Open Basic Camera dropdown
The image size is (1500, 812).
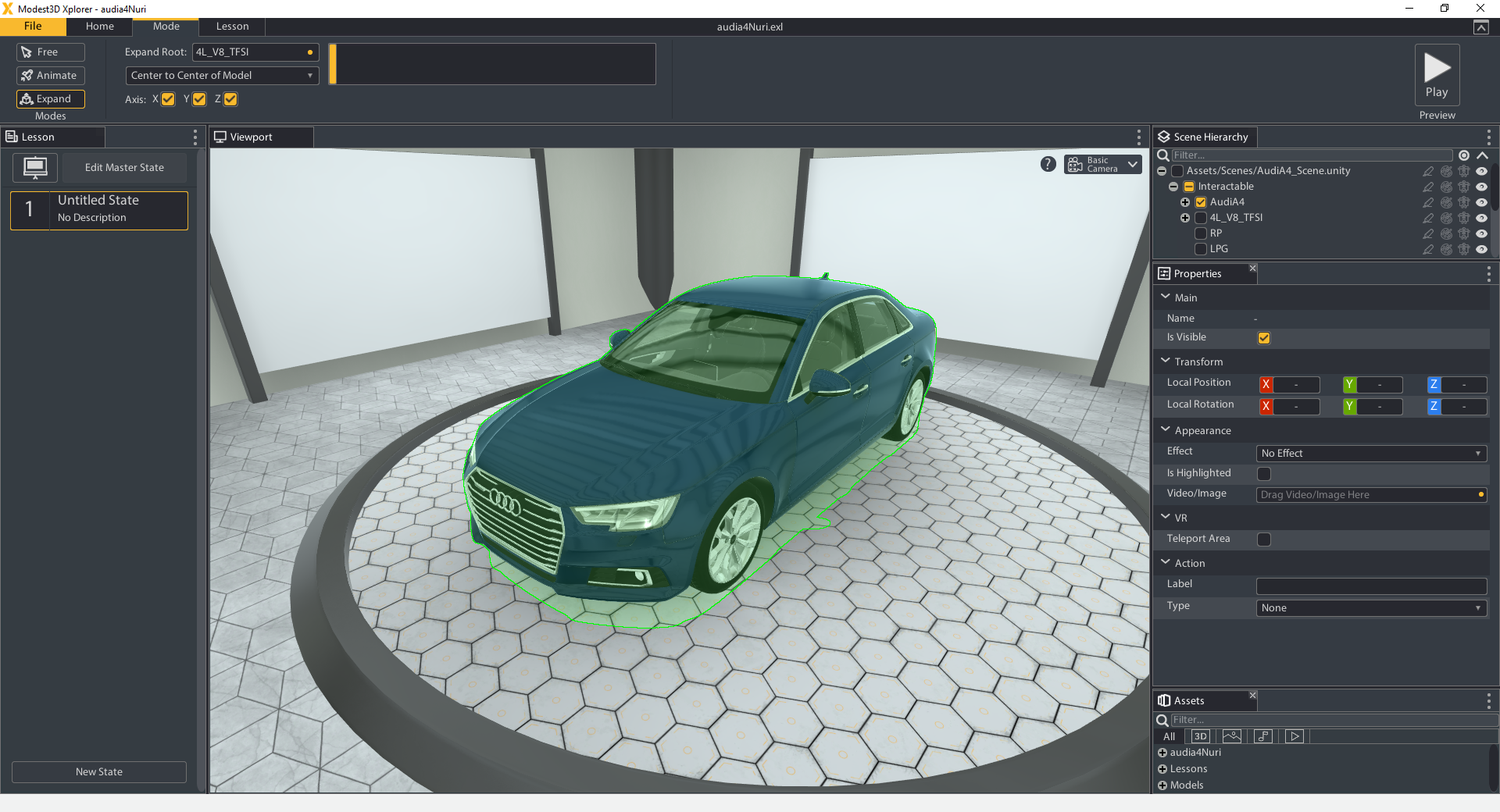pyautogui.click(x=1103, y=164)
